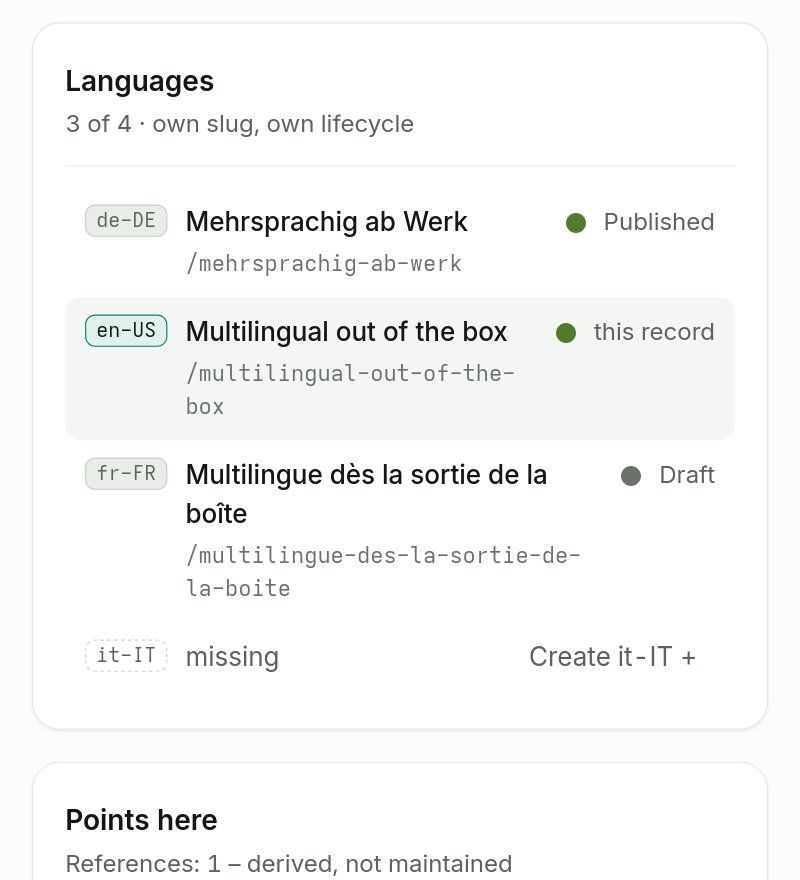800x880 pixels.
Task: Click the fr-FR locale badge
Action: (x=126, y=474)
